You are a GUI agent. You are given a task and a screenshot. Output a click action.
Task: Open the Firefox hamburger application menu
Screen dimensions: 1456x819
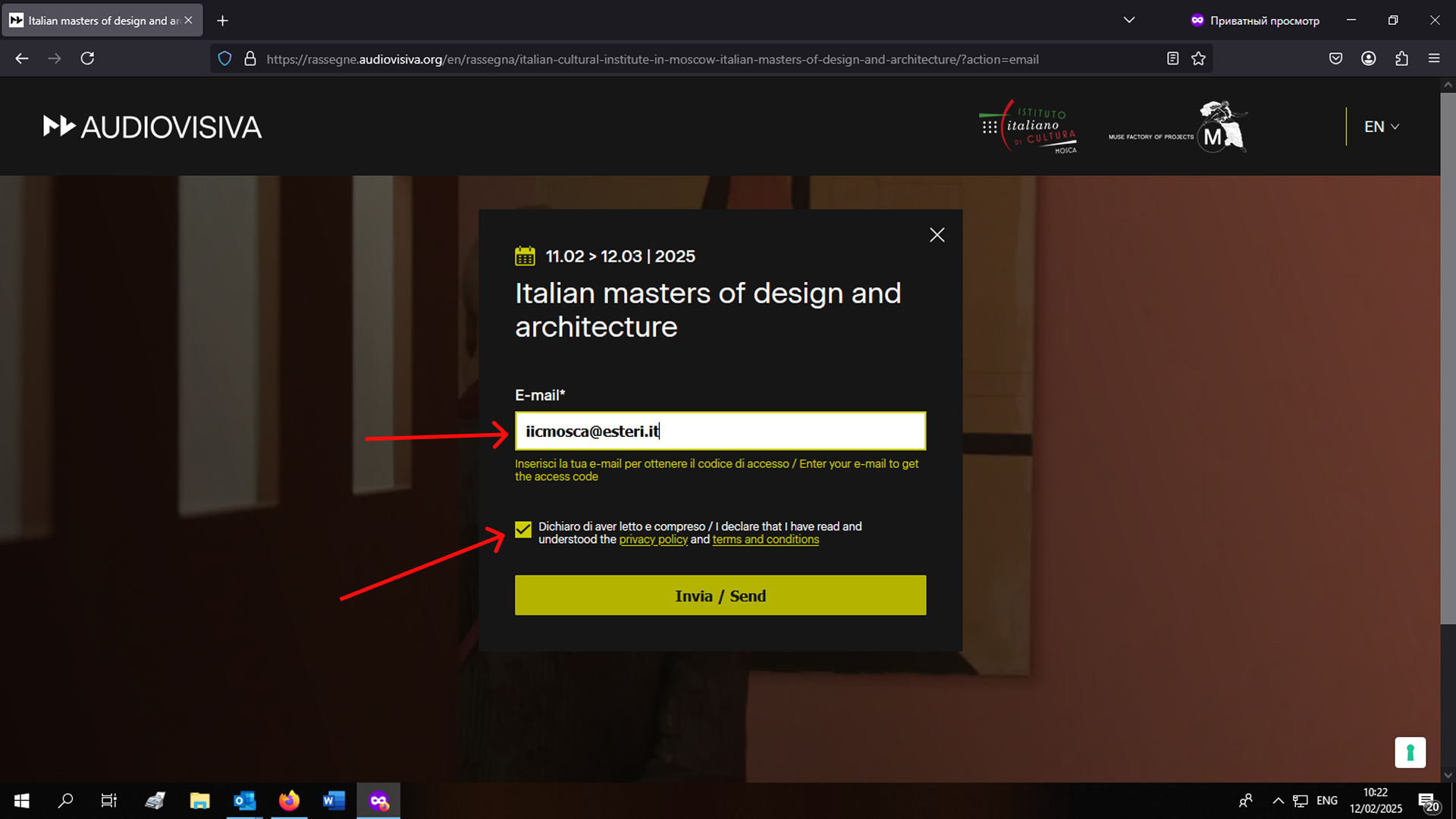(x=1434, y=58)
